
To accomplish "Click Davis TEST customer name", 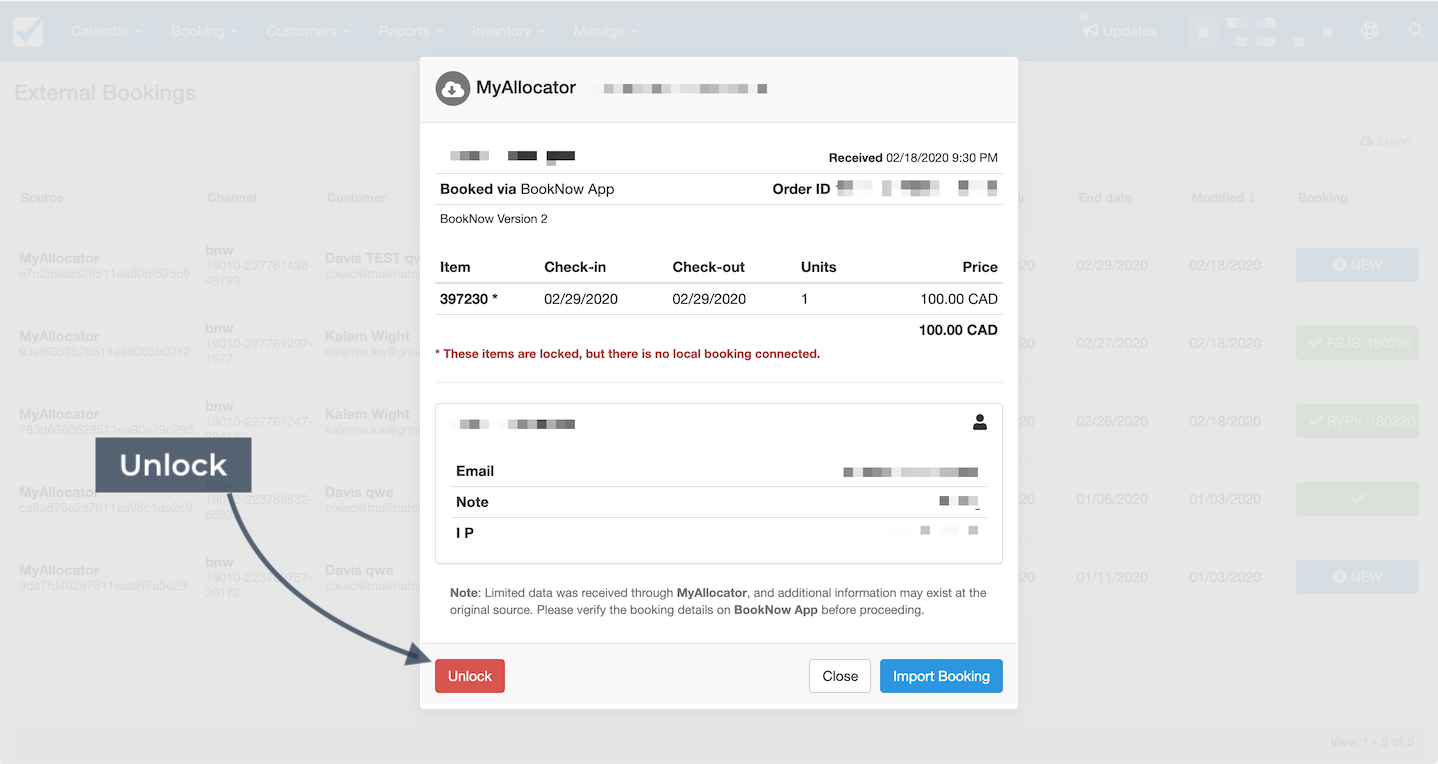I will click(x=372, y=258).
